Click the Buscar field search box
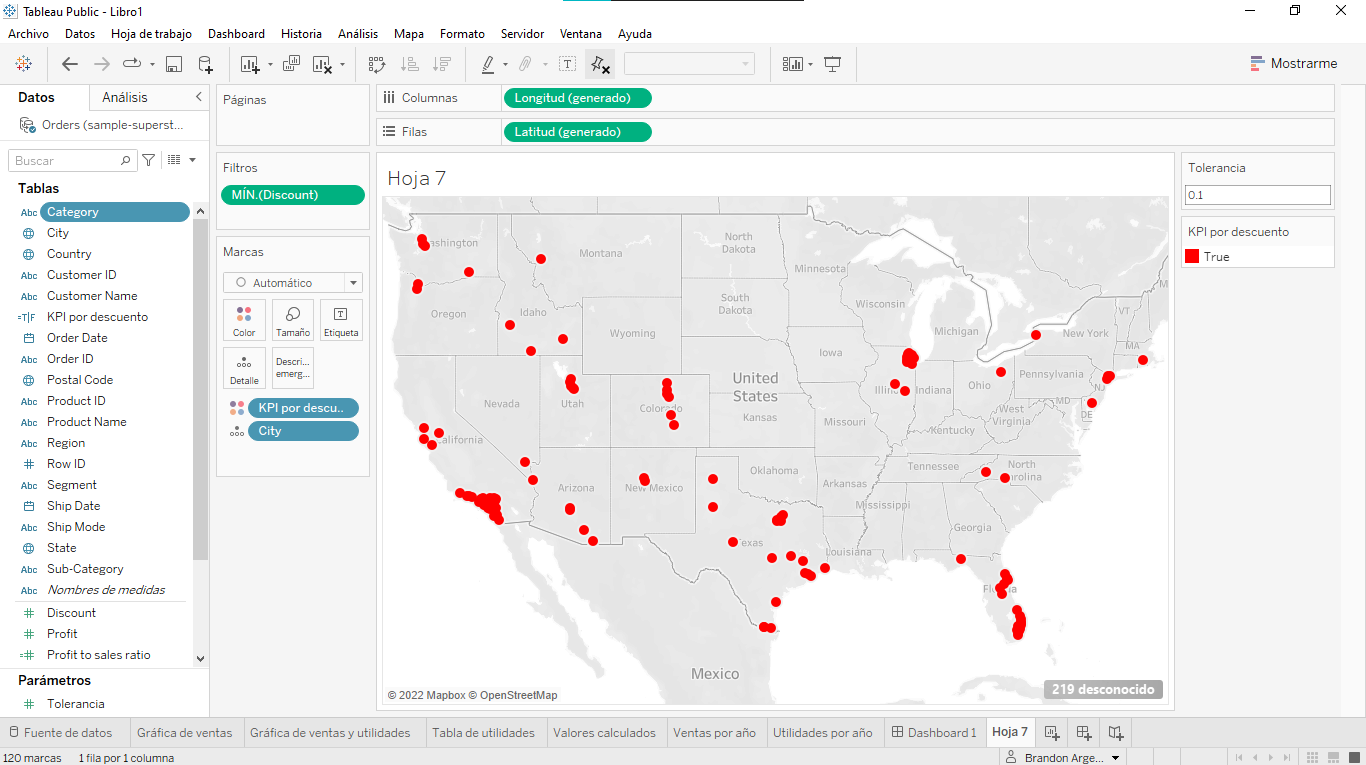Image resolution: width=1366 pixels, height=765 pixels. 71,160
